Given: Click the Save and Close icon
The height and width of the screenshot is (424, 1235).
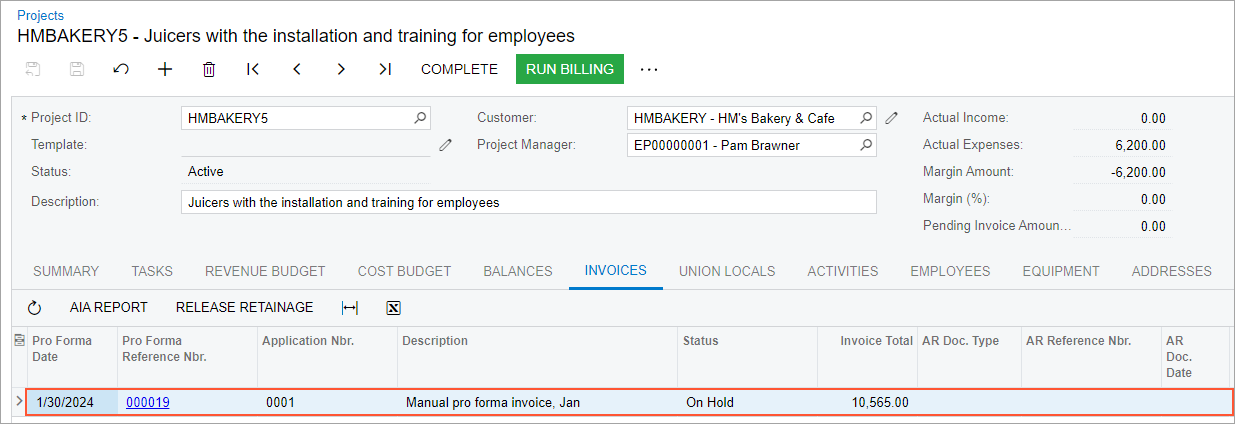Looking at the screenshot, I should click(x=33, y=69).
